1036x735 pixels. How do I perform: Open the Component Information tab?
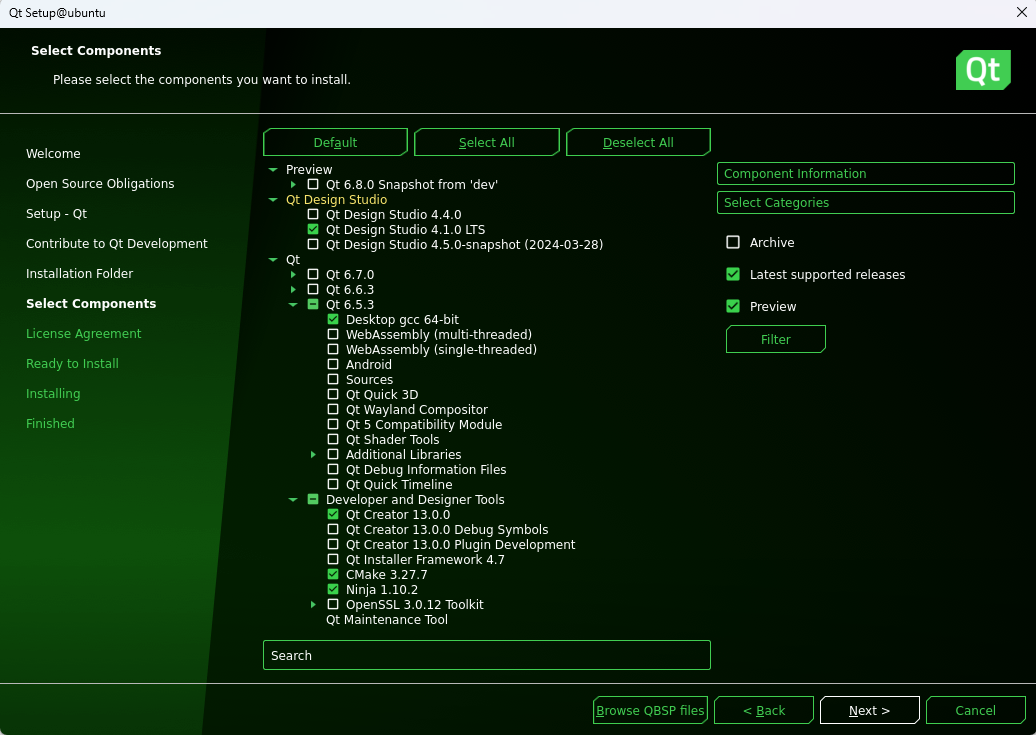(865, 174)
